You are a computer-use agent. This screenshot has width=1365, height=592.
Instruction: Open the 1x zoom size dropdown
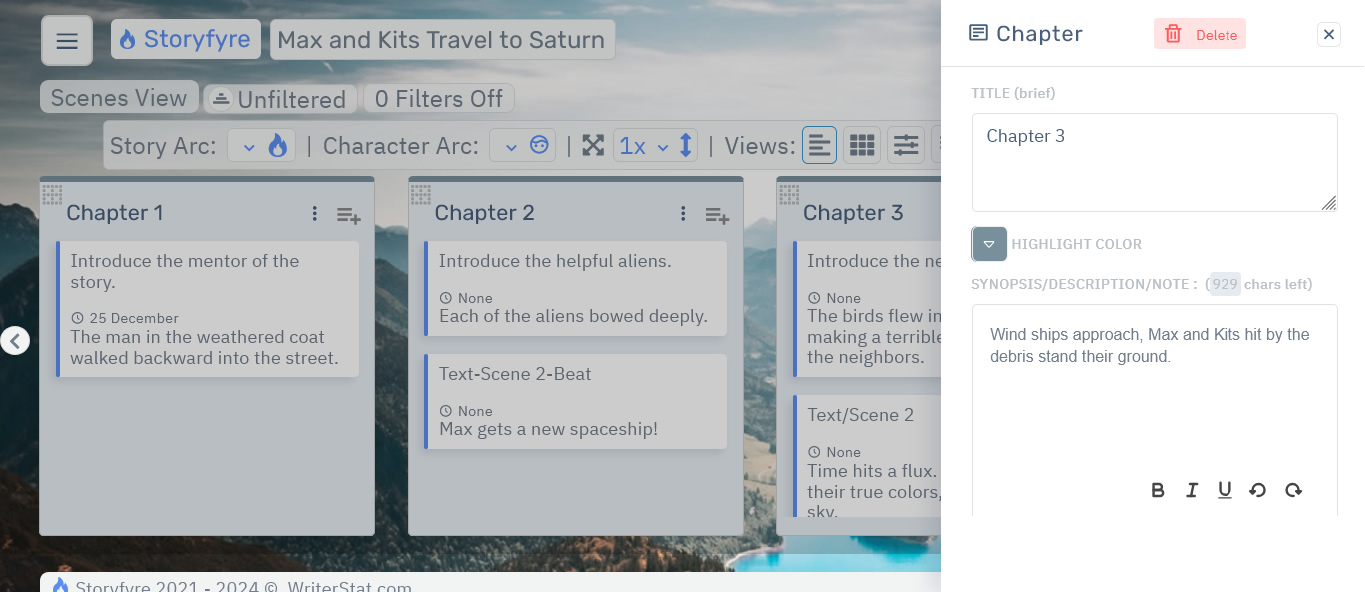(643, 146)
